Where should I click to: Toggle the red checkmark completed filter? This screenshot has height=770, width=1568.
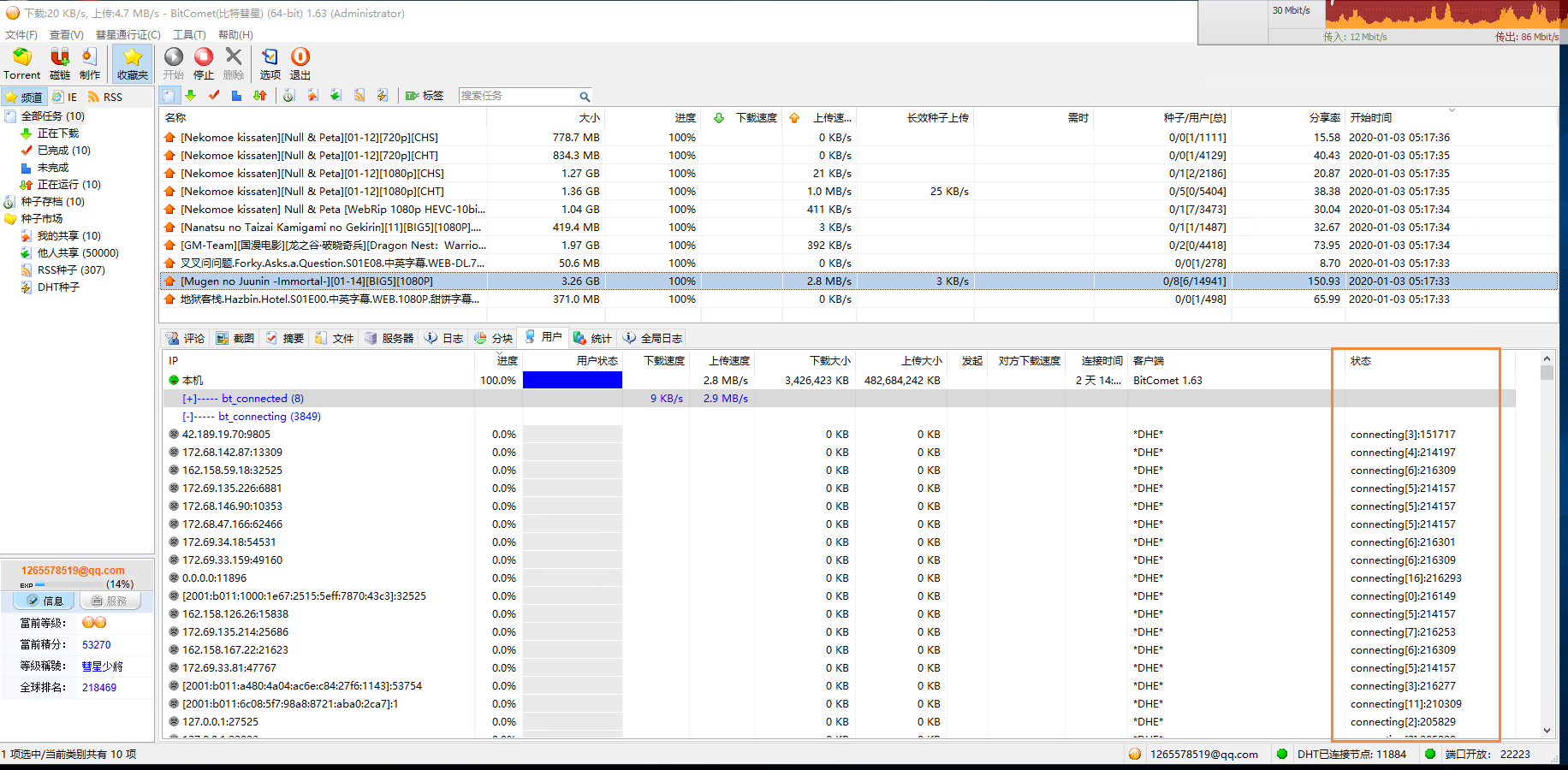coord(214,96)
